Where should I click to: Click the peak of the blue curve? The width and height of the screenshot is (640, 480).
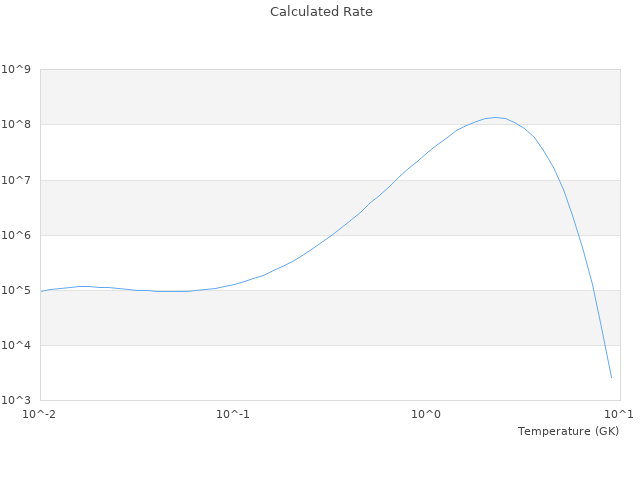[x=494, y=117]
